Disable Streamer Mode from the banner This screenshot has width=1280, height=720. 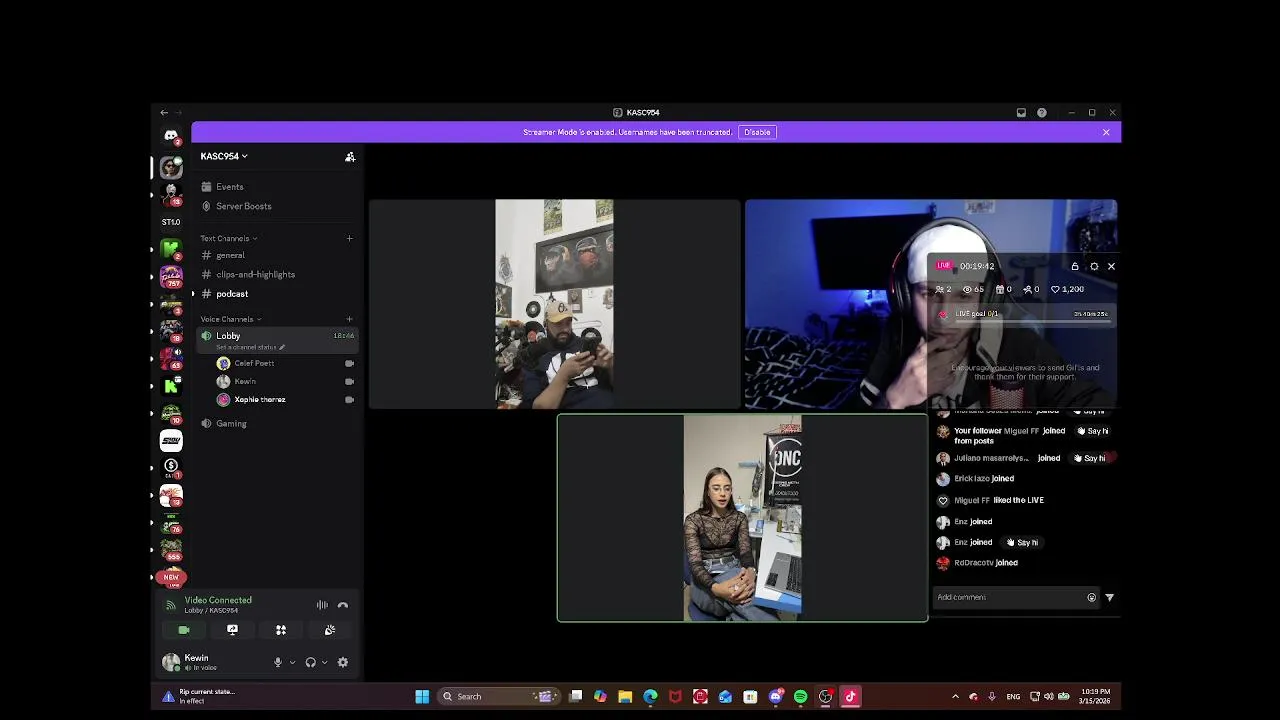click(757, 132)
